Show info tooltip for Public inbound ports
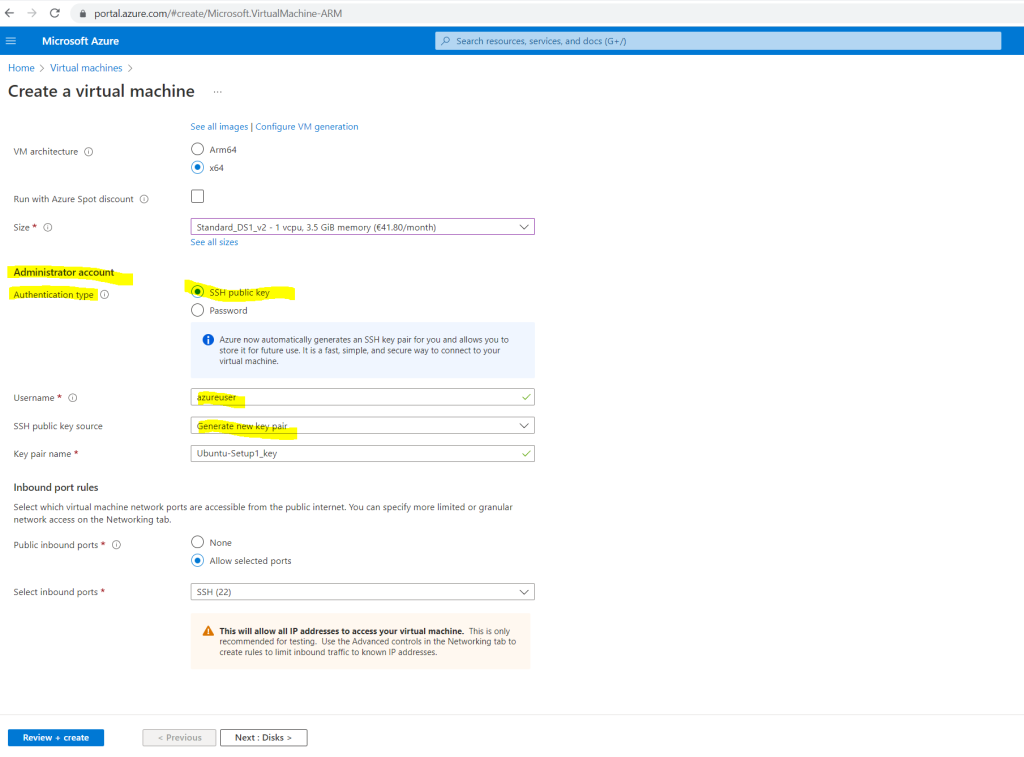The height and width of the screenshot is (757, 1024). click(116, 545)
